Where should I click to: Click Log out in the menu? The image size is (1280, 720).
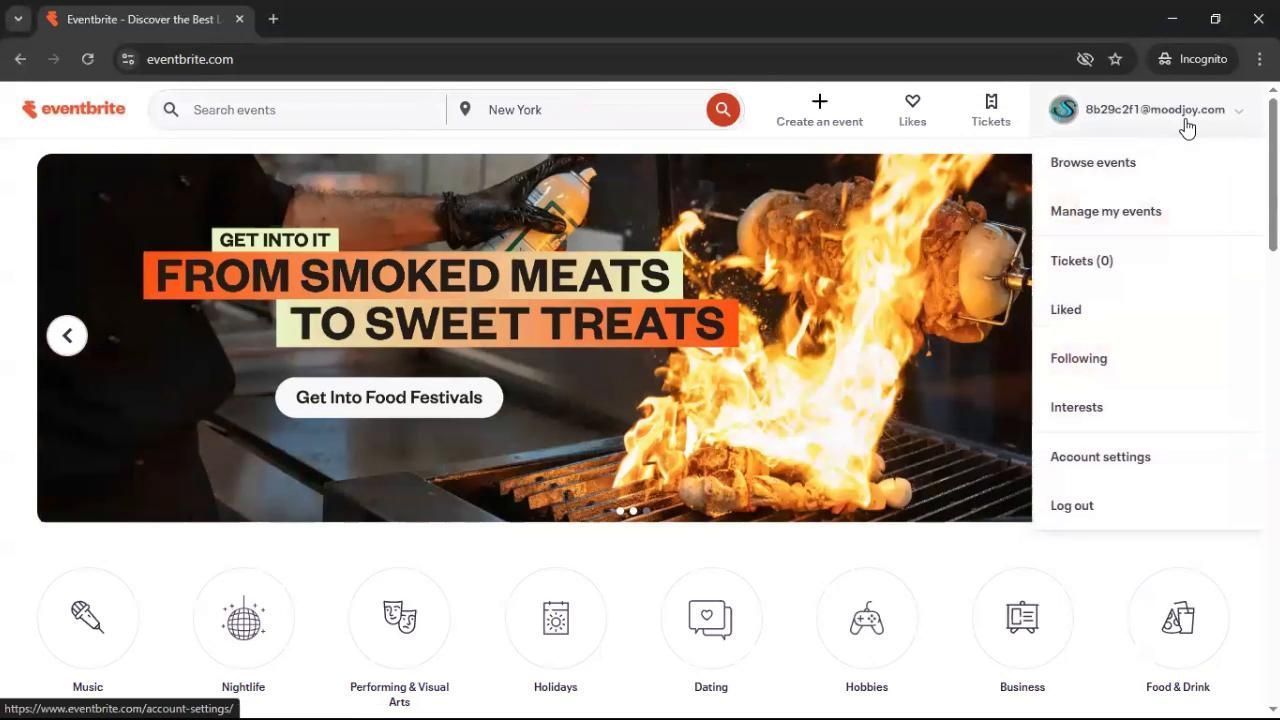[x=1071, y=506]
